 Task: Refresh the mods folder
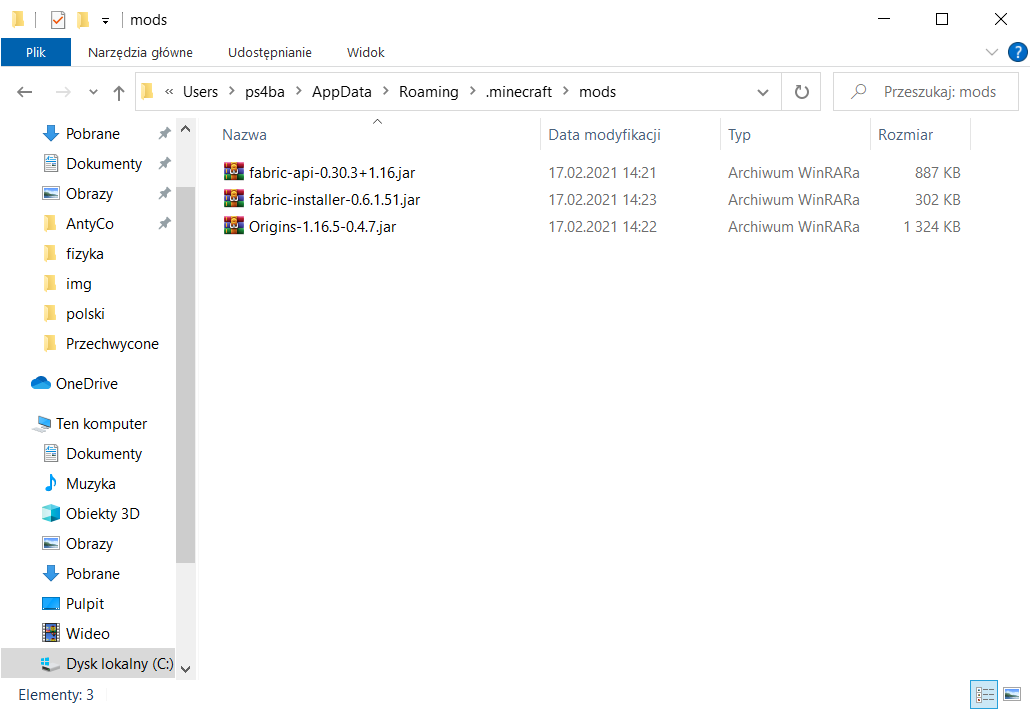coord(801,92)
